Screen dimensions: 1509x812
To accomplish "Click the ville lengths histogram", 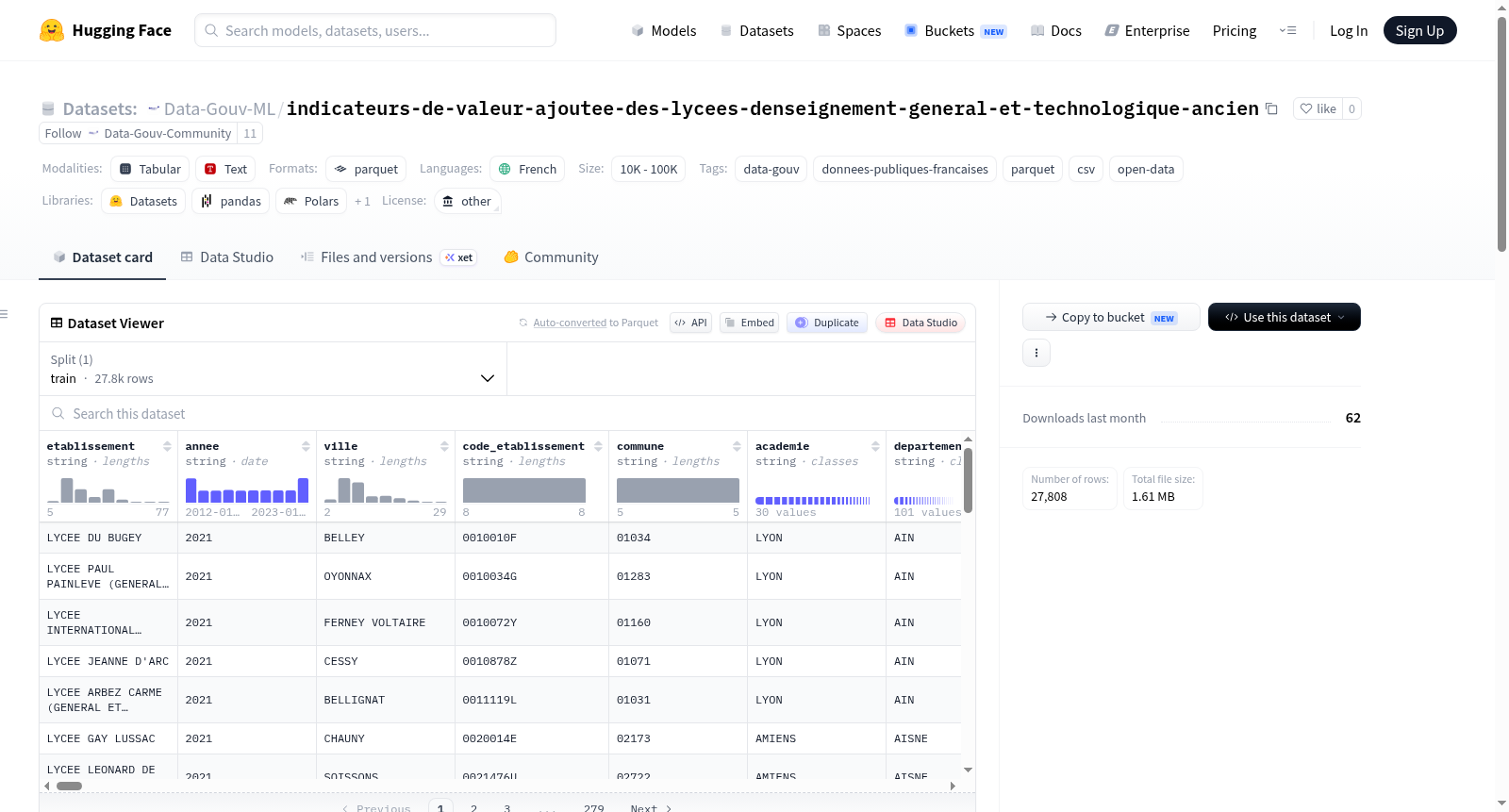I will coord(386,489).
